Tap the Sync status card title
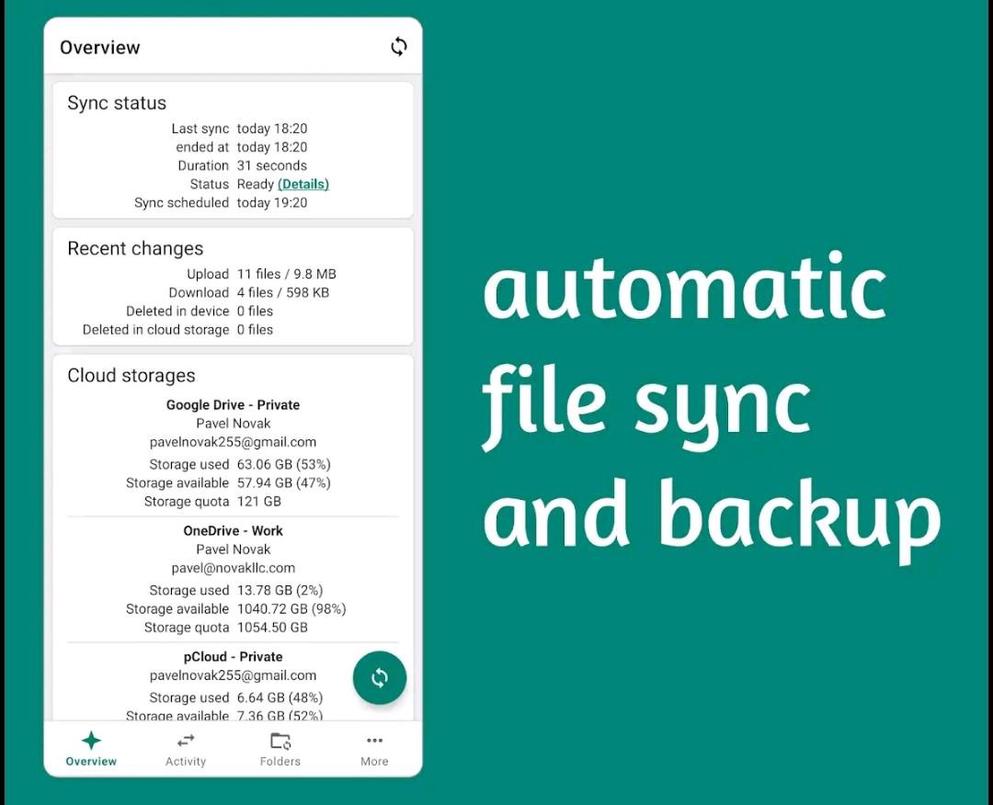This screenshot has width=993, height=805. [117, 103]
